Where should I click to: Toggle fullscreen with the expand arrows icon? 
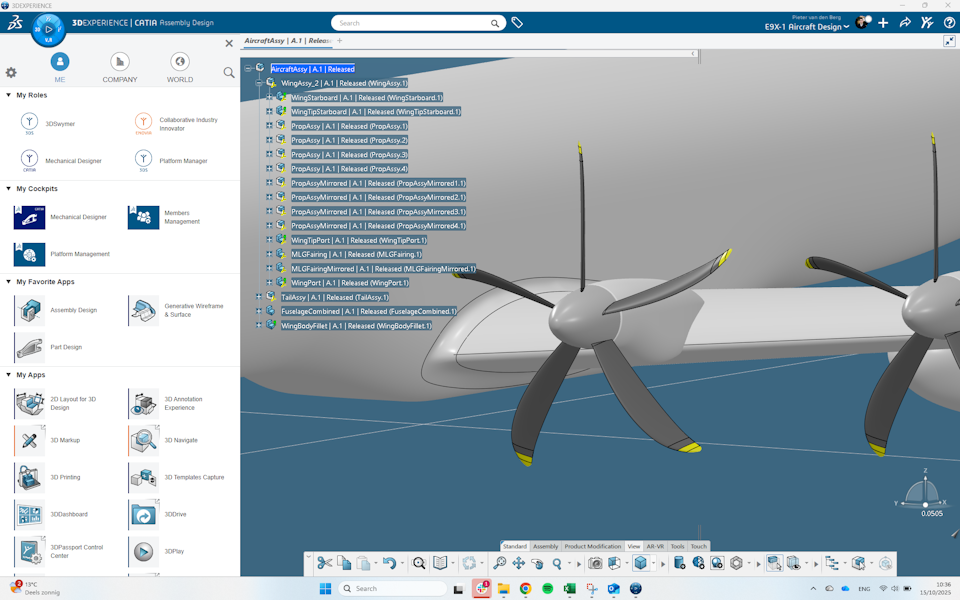[949, 42]
